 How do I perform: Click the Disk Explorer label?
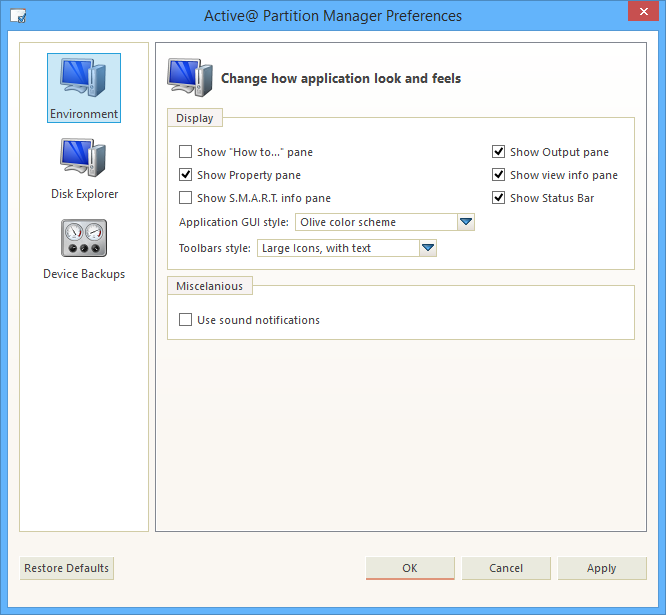(85, 194)
